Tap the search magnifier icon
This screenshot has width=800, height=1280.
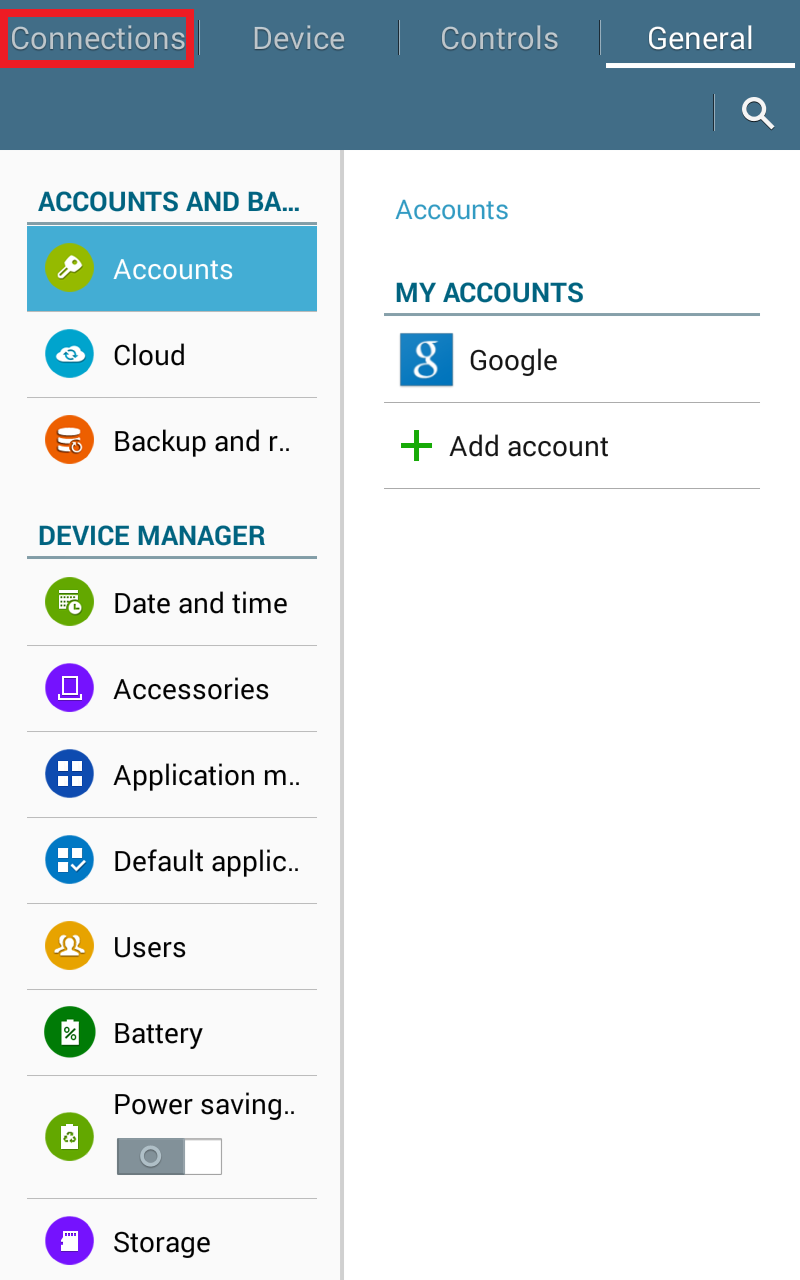coord(758,113)
